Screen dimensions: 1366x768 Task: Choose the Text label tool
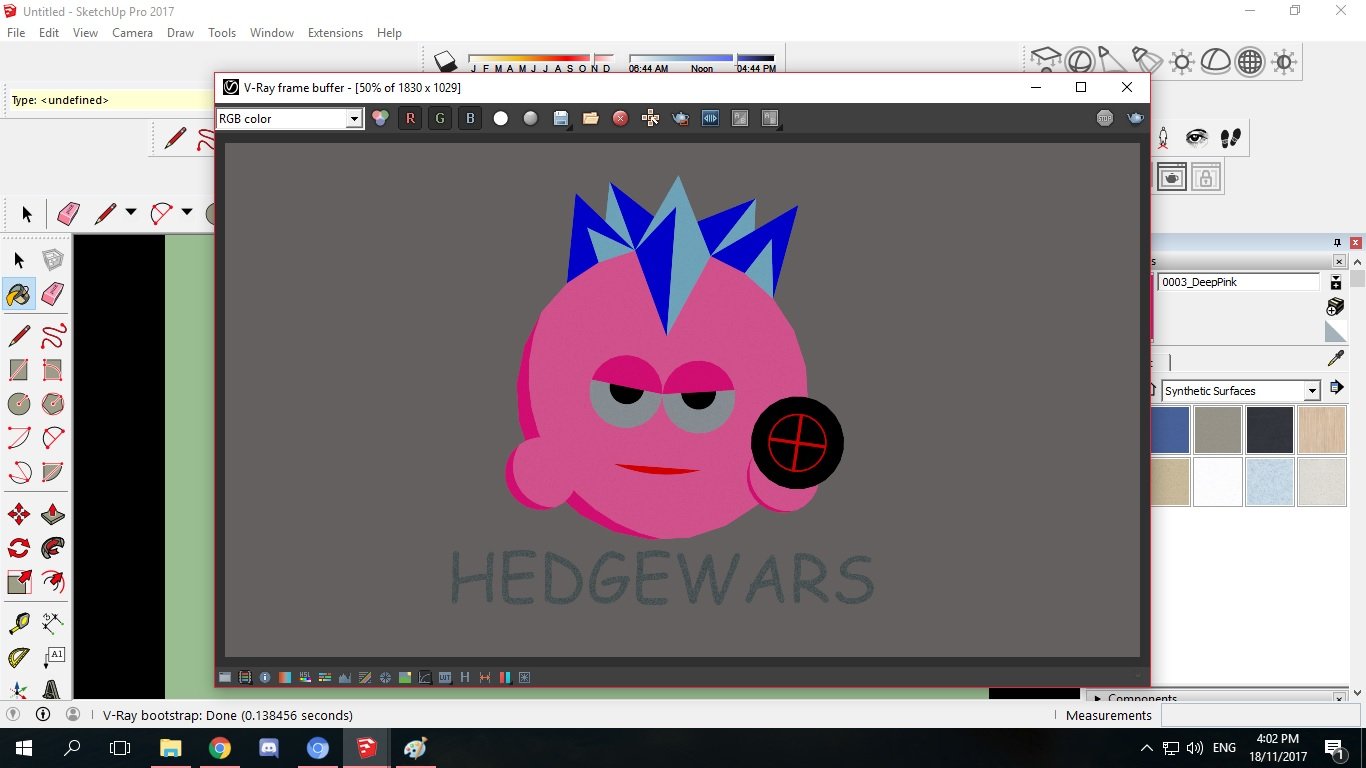tap(53, 658)
